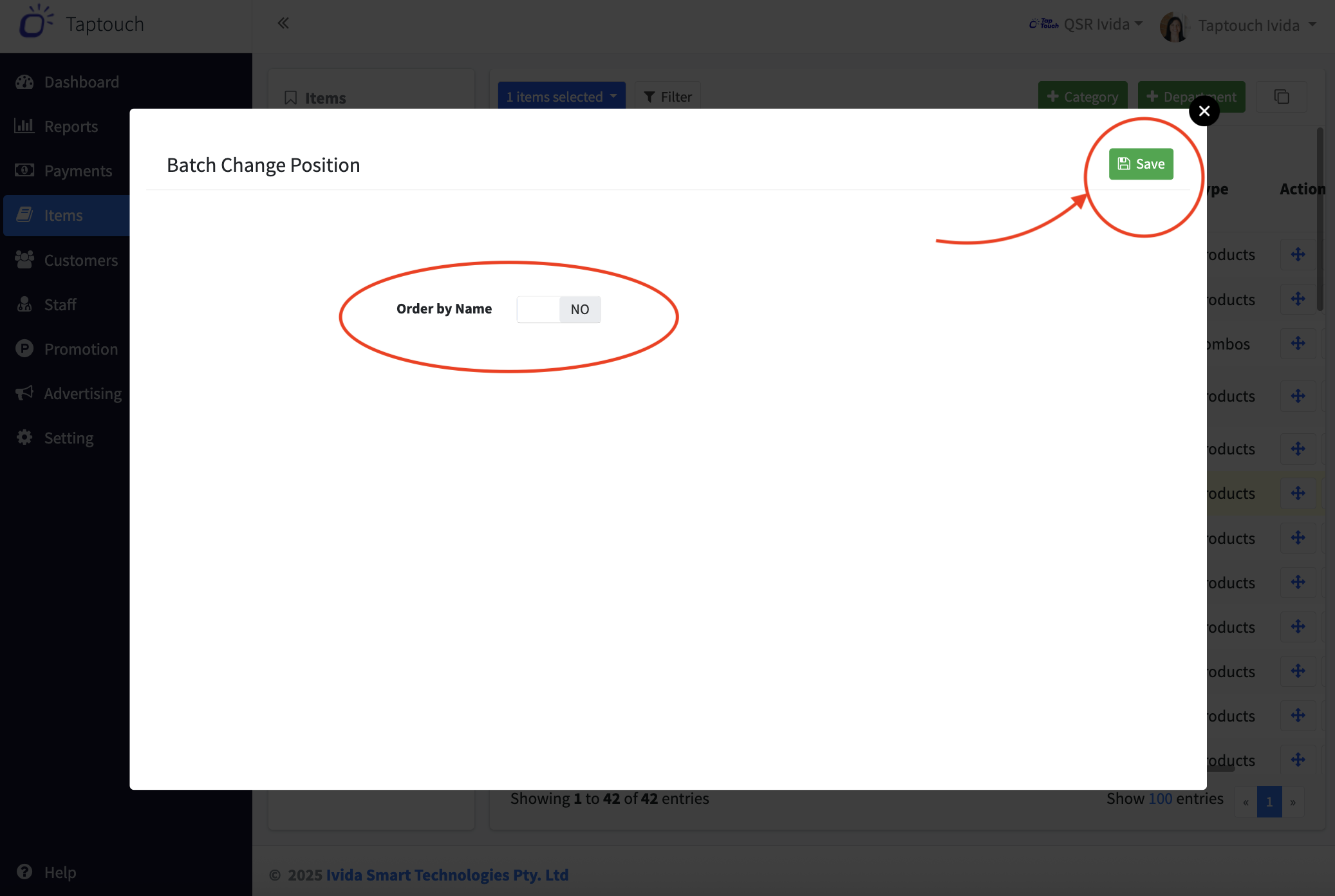Click the Payments money icon
Screen dimensions: 1335x896
[x=24, y=171]
